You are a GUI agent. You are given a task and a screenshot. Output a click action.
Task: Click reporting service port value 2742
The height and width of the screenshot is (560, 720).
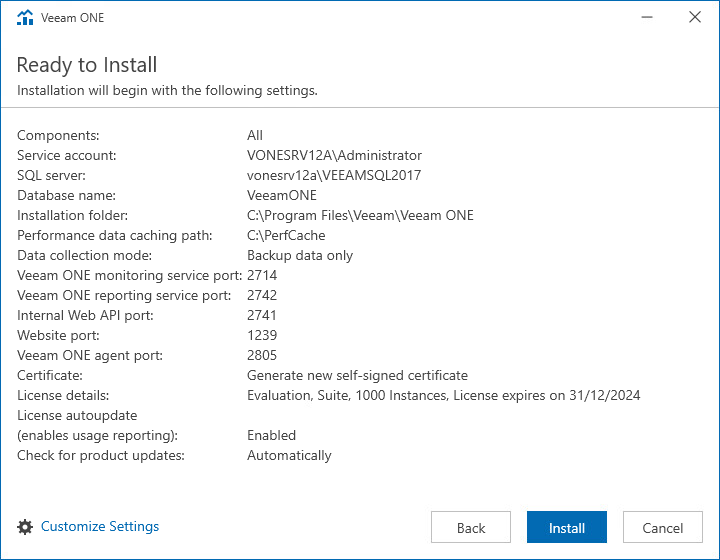262,296
